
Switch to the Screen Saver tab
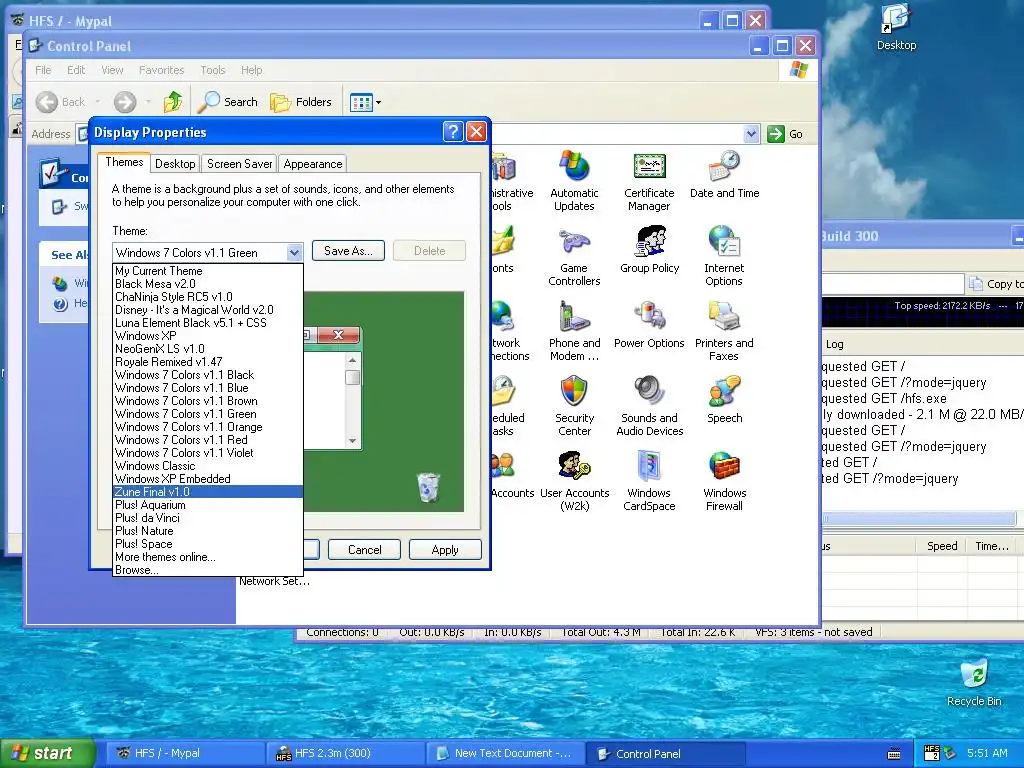coord(240,164)
